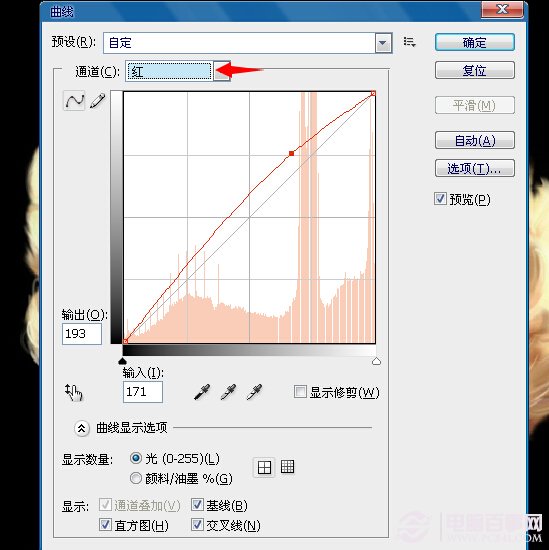Click the 红 channel selection field
This screenshot has width=549, height=550.
(x=170, y=72)
